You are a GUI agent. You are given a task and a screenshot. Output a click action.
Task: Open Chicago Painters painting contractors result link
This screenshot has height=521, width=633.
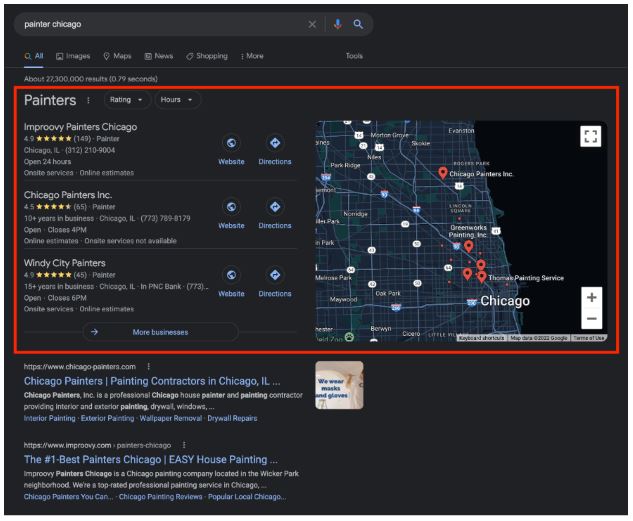(151, 381)
